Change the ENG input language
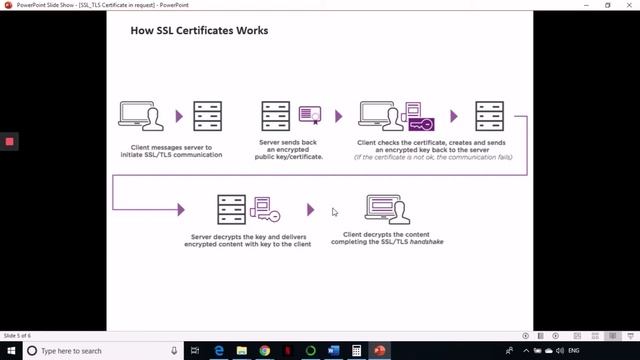This screenshot has height=360, width=640. pos(574,351)
